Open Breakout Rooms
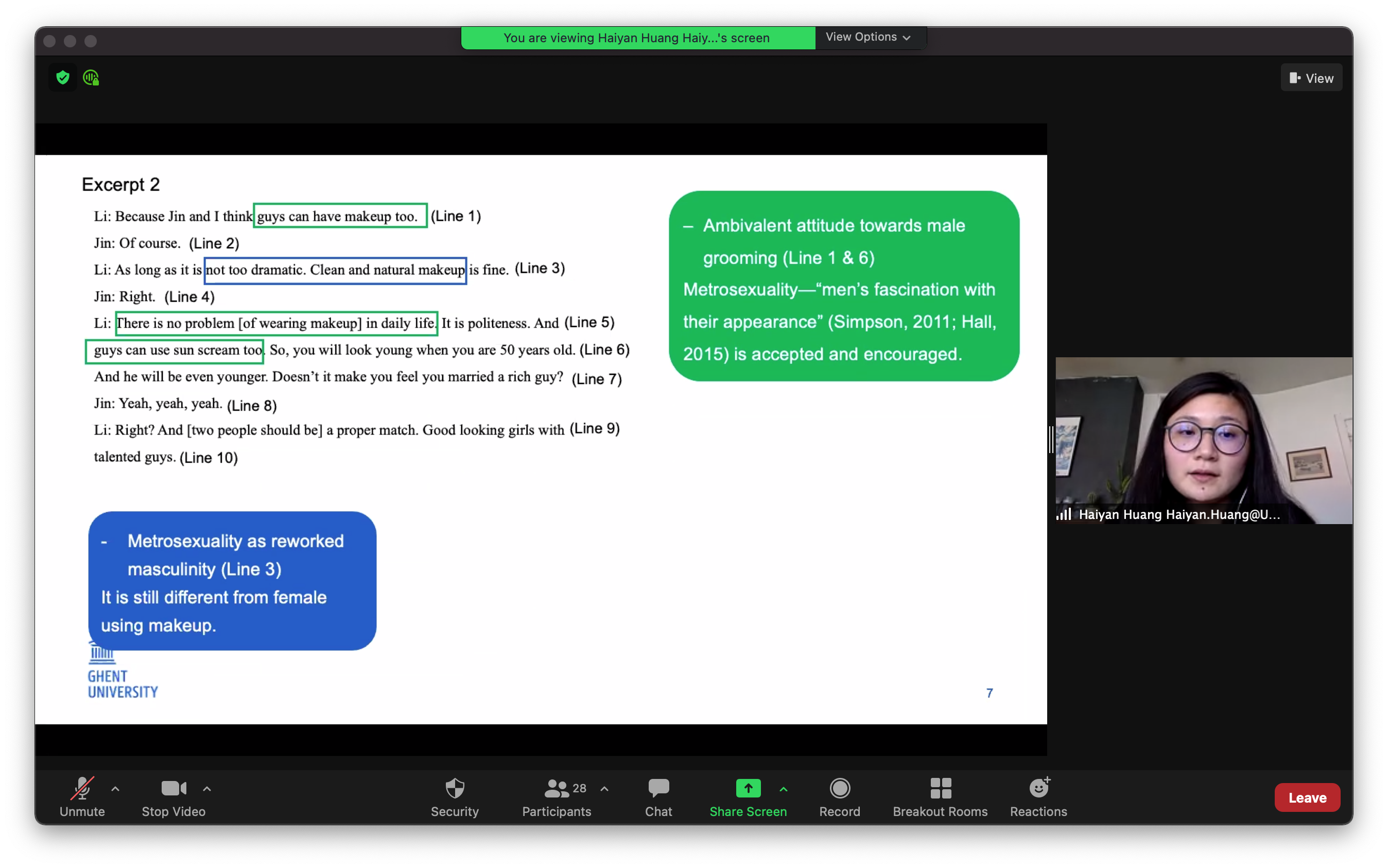The height and width of the screenshot is (868, 1388). [x=940, y=797]
